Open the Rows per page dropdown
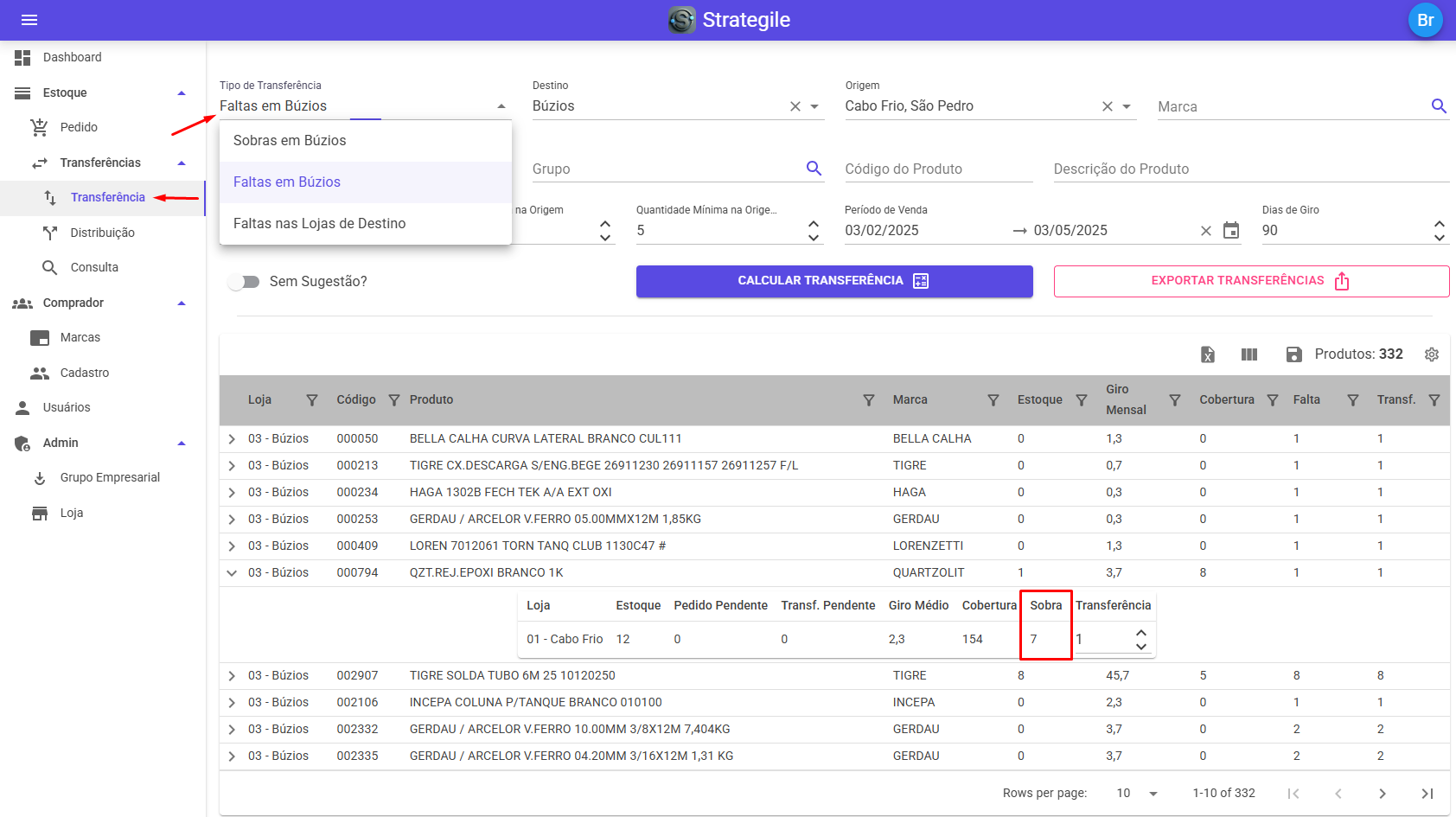 coord(1153,794)
